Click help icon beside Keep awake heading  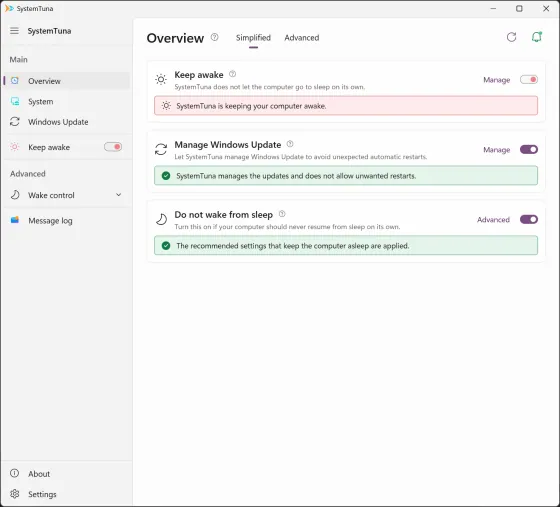tap(232, 74)
